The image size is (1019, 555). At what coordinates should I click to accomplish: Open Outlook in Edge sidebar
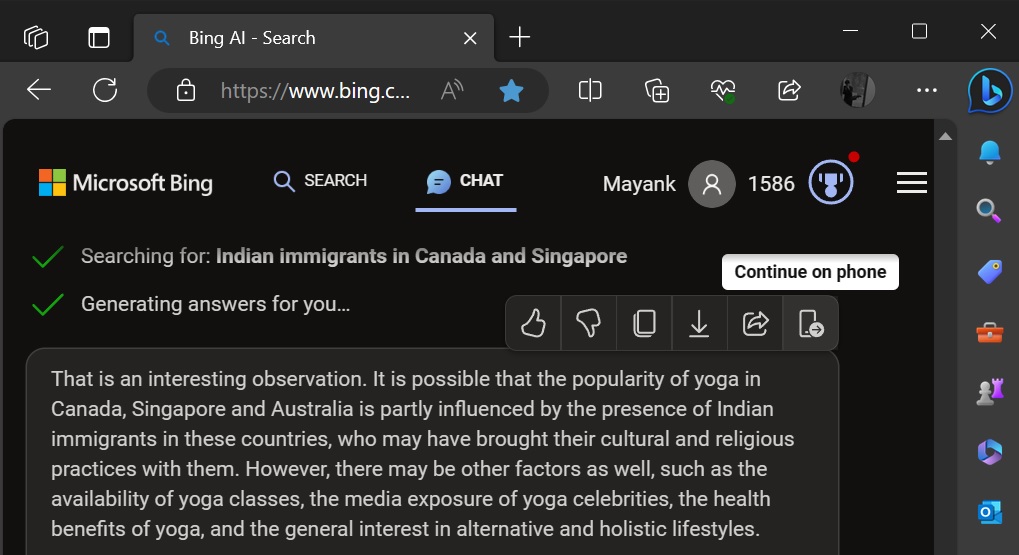tap(989, 512)
